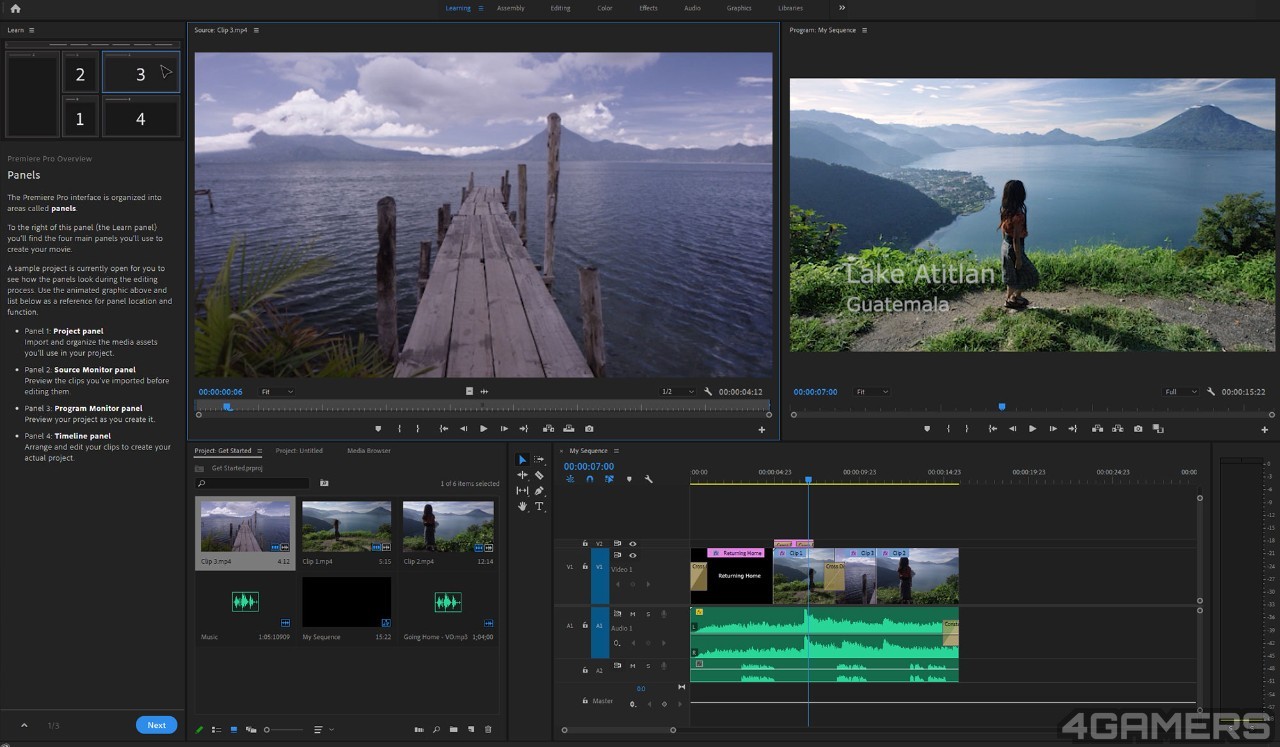Click Program Monitor scrub bar playhead
1280x747 pixels.
coord(1002,407)
